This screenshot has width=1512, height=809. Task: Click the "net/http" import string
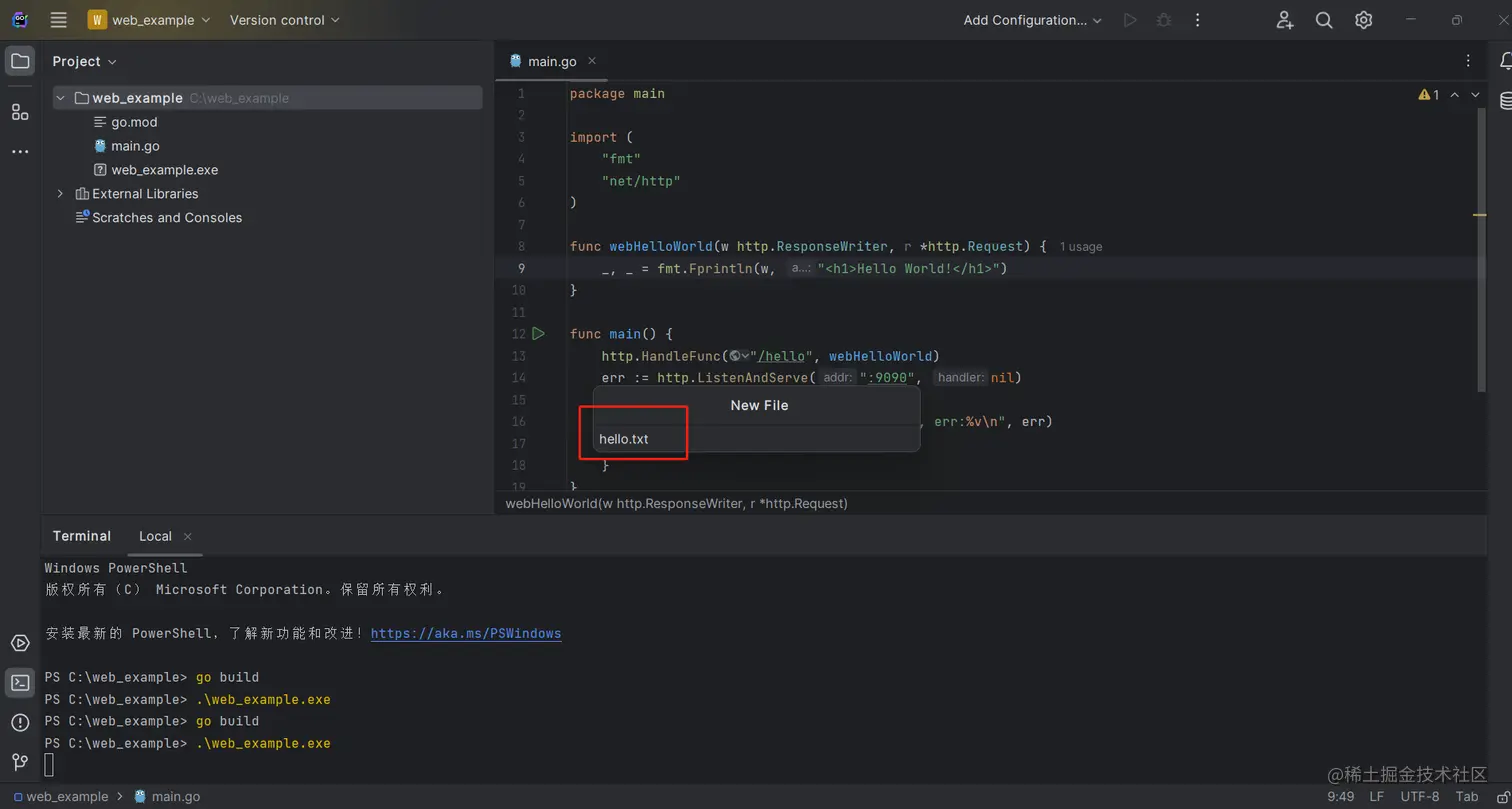(x=641, y=181)
